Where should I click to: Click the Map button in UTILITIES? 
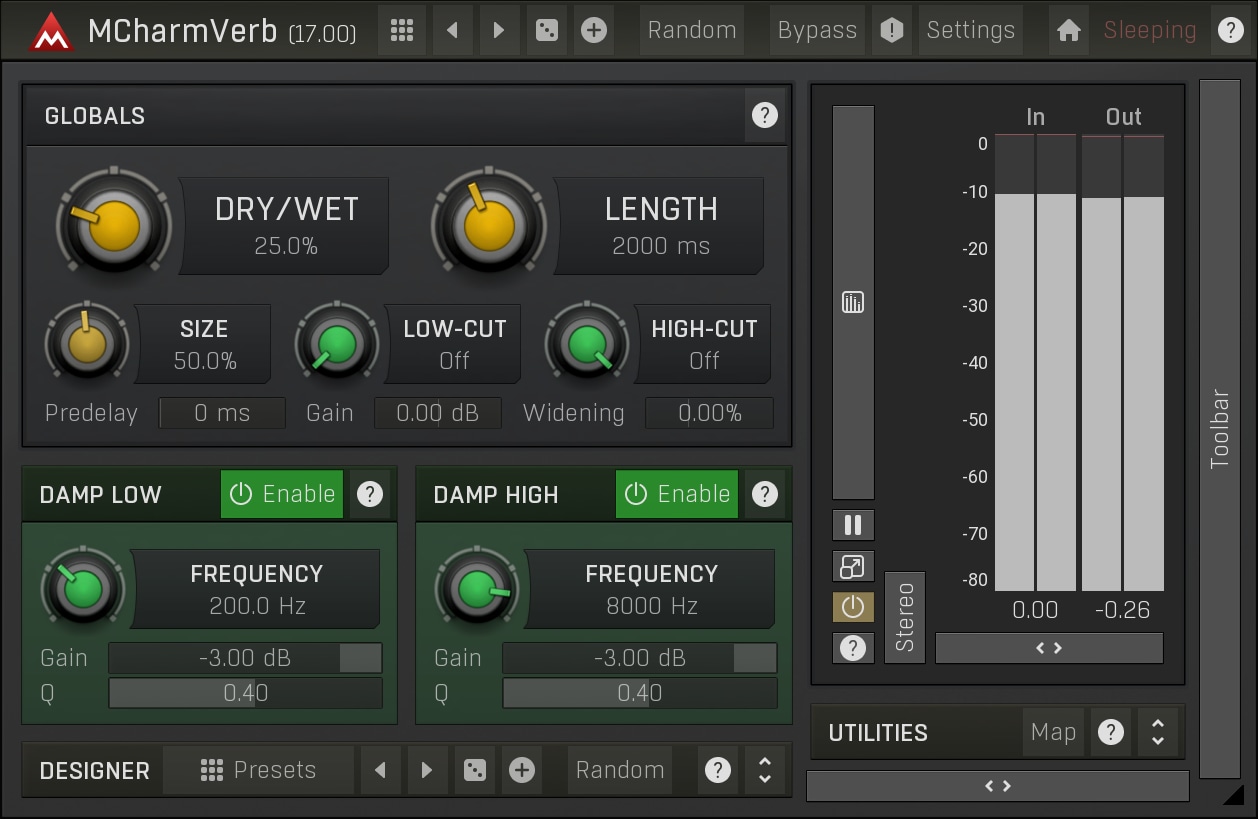(x=1053, y=733)
